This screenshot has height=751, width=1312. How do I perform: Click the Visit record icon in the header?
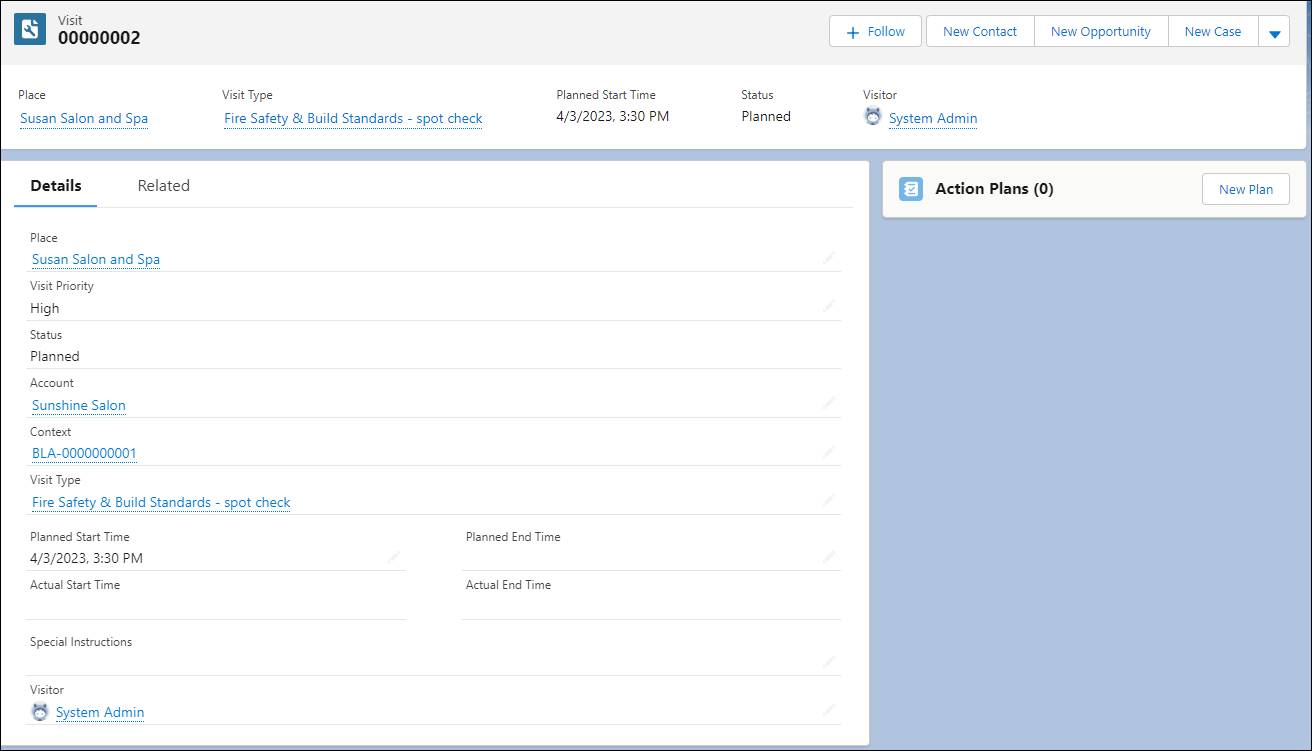click(x=29, y=29)
